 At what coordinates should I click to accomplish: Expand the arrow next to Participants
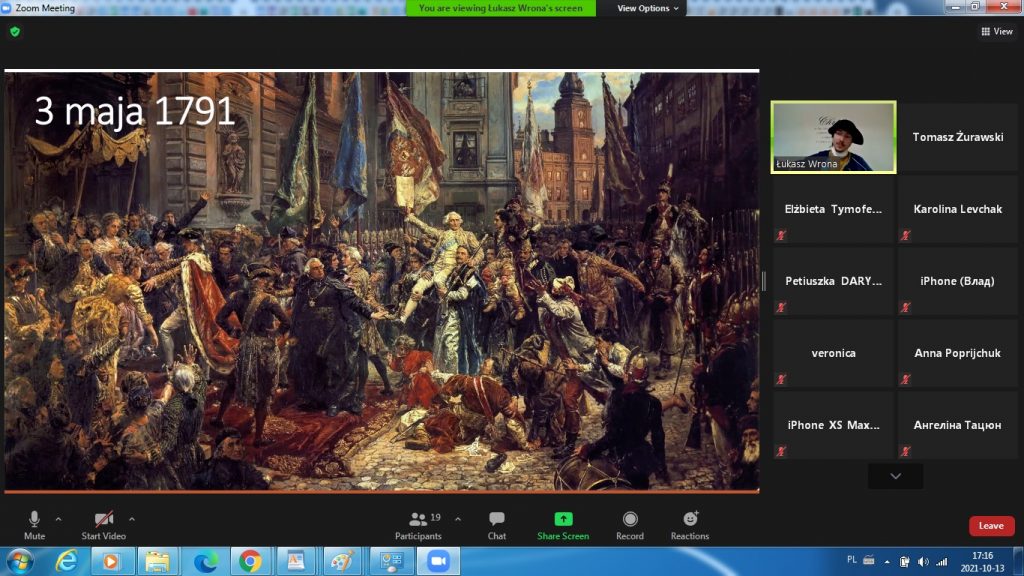click(x=458, y=519)
